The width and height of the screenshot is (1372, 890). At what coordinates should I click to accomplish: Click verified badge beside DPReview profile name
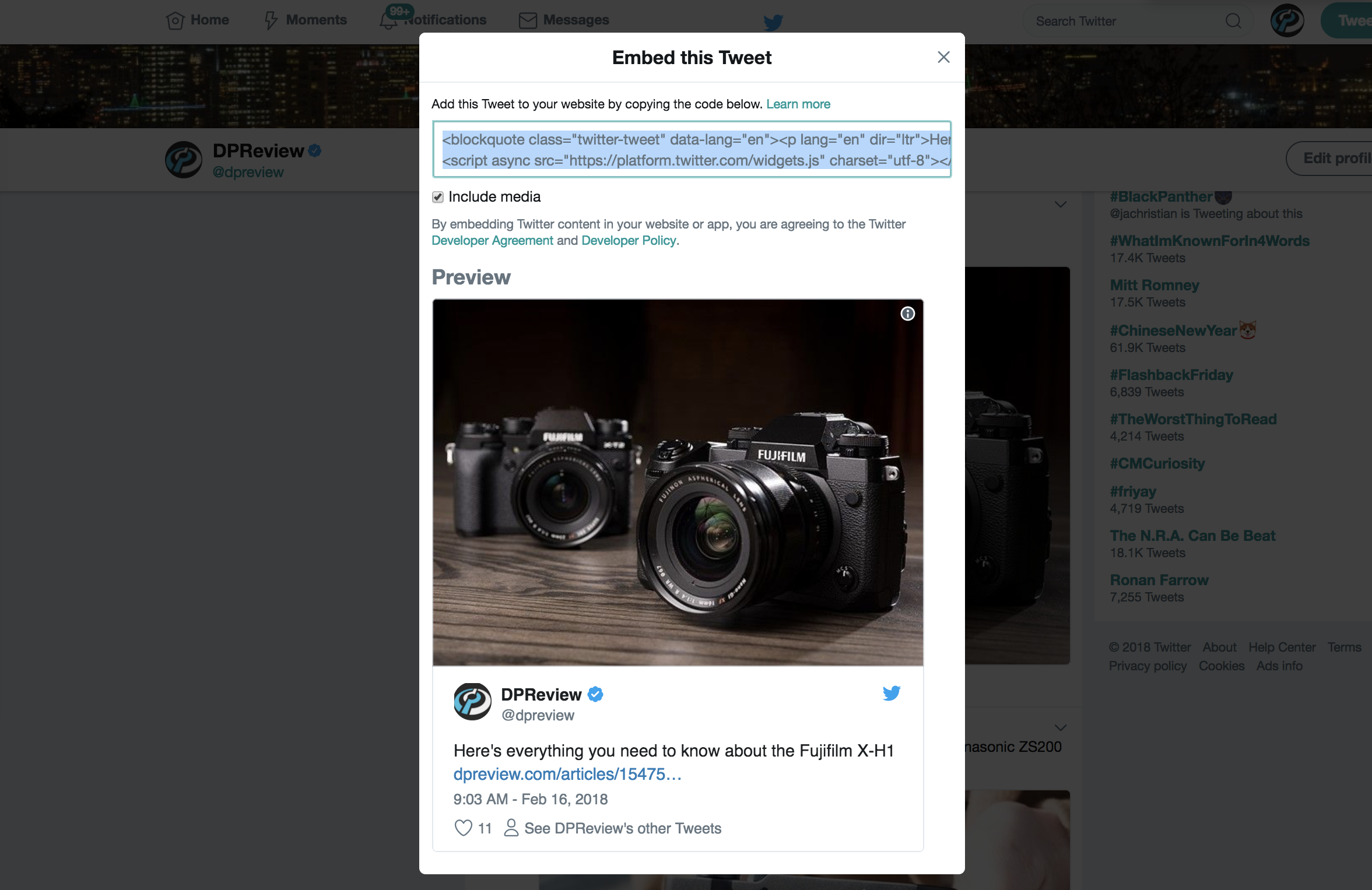[315, 151]
